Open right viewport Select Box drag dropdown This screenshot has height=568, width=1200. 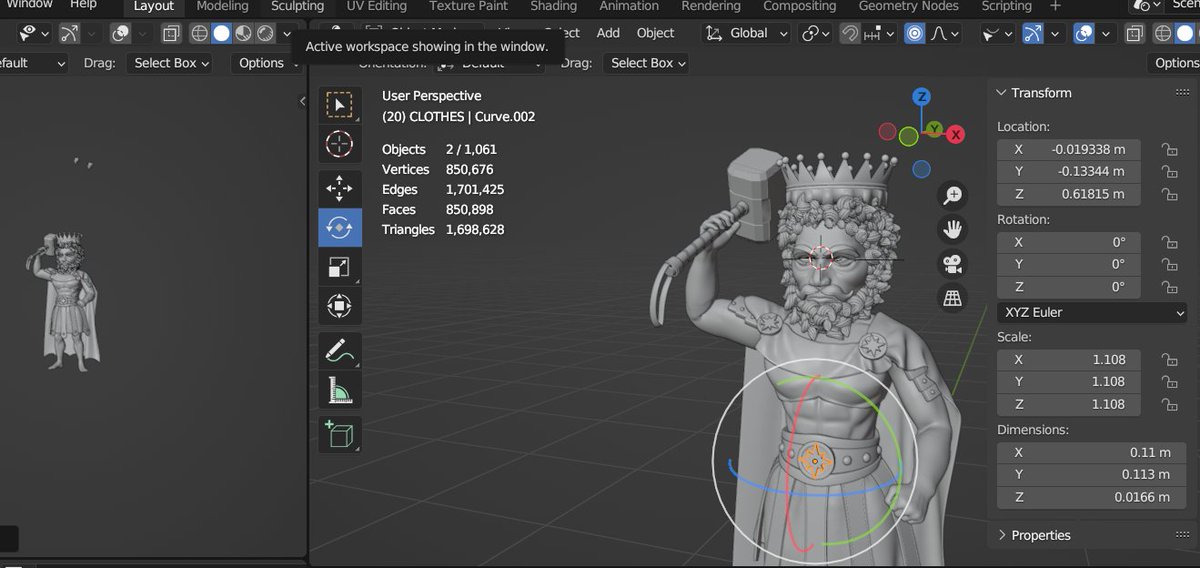pos(648,63)
